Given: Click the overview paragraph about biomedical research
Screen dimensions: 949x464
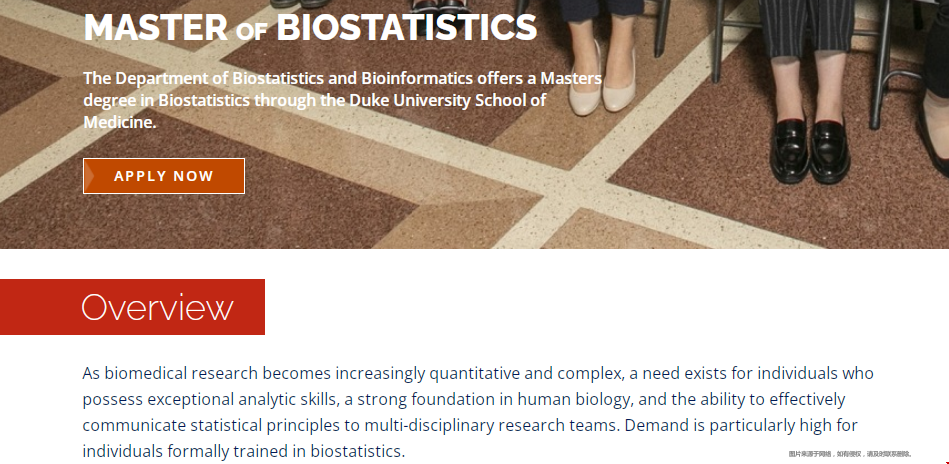Looking at the screenshot, I should 478,412.
